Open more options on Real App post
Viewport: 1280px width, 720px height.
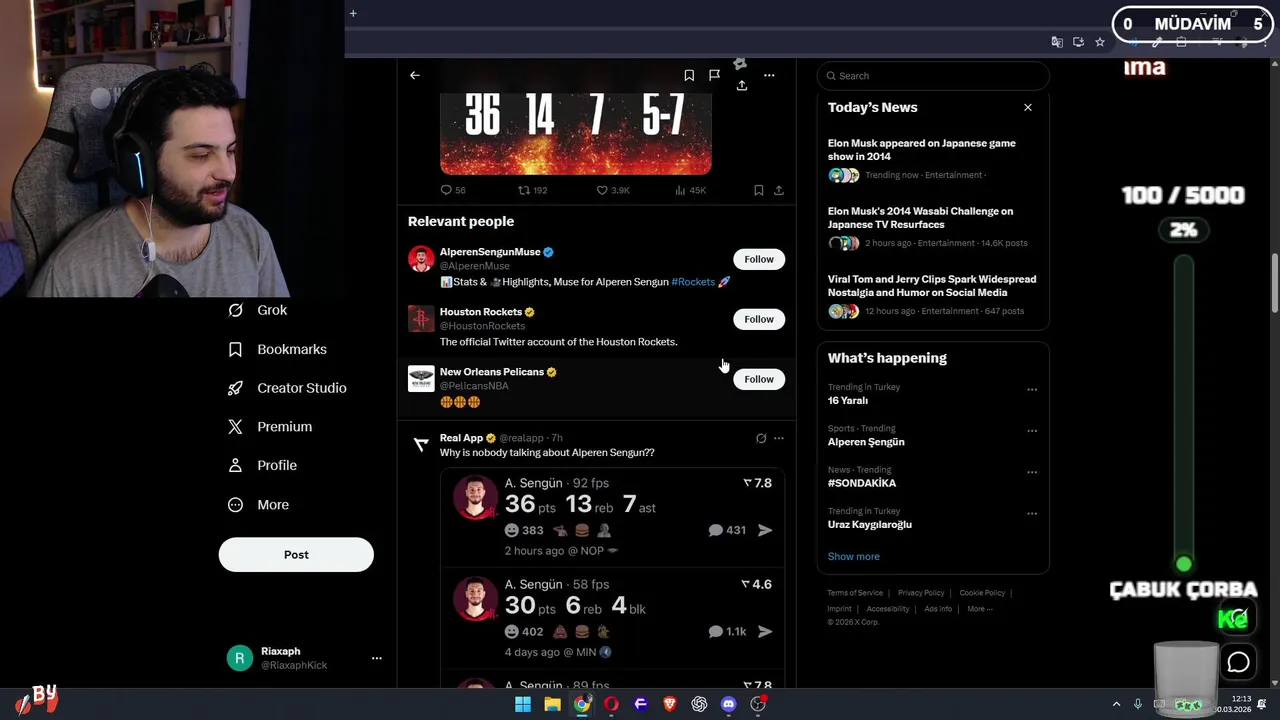pyautogui.click(x=779, y=438)
